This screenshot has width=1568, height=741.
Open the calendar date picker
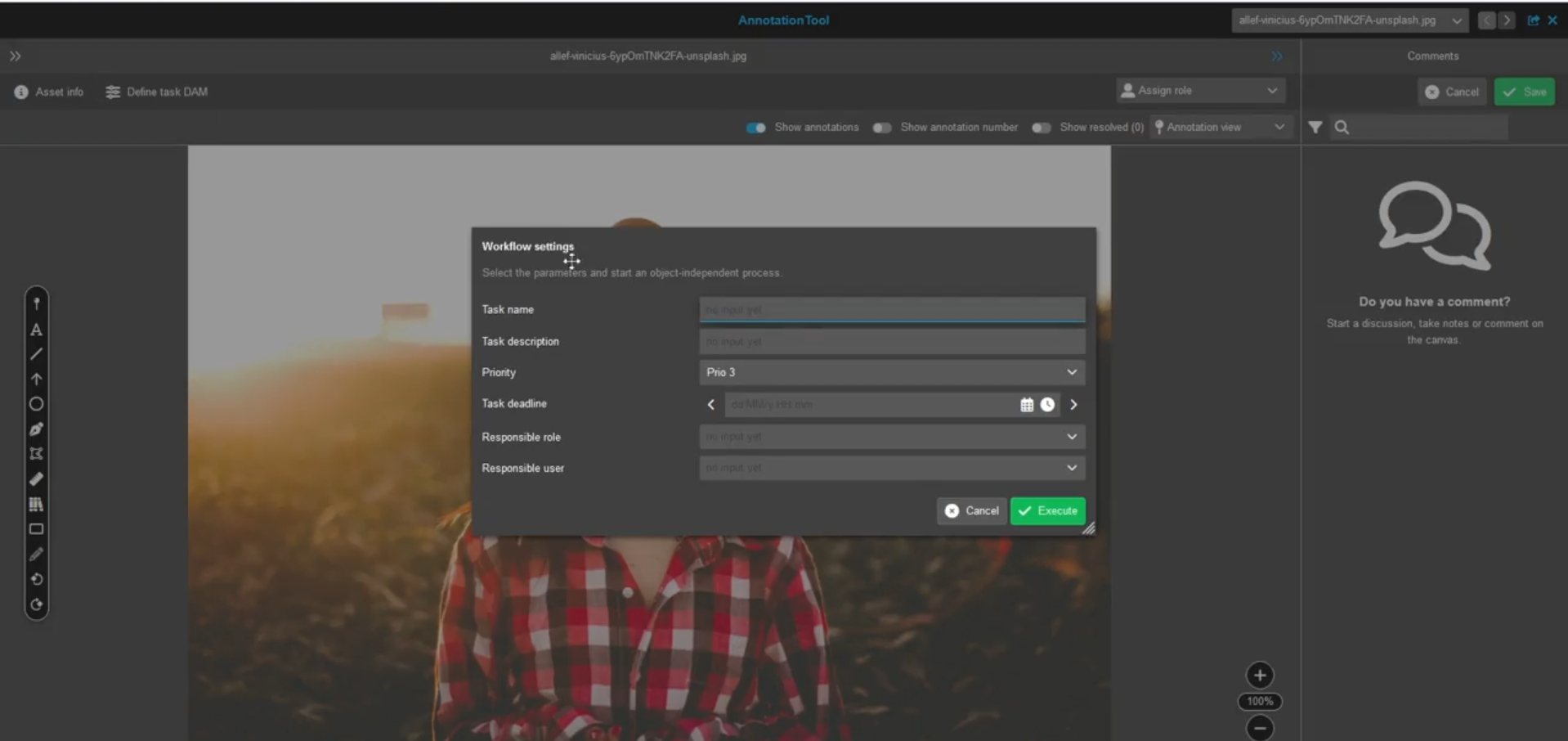[1027, 405]
